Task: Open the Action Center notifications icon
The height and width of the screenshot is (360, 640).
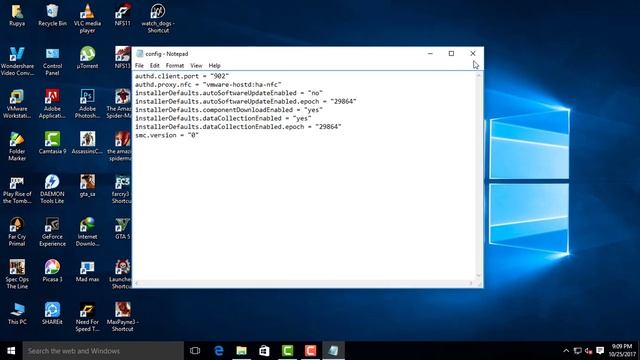Action: tap(600, 351)
